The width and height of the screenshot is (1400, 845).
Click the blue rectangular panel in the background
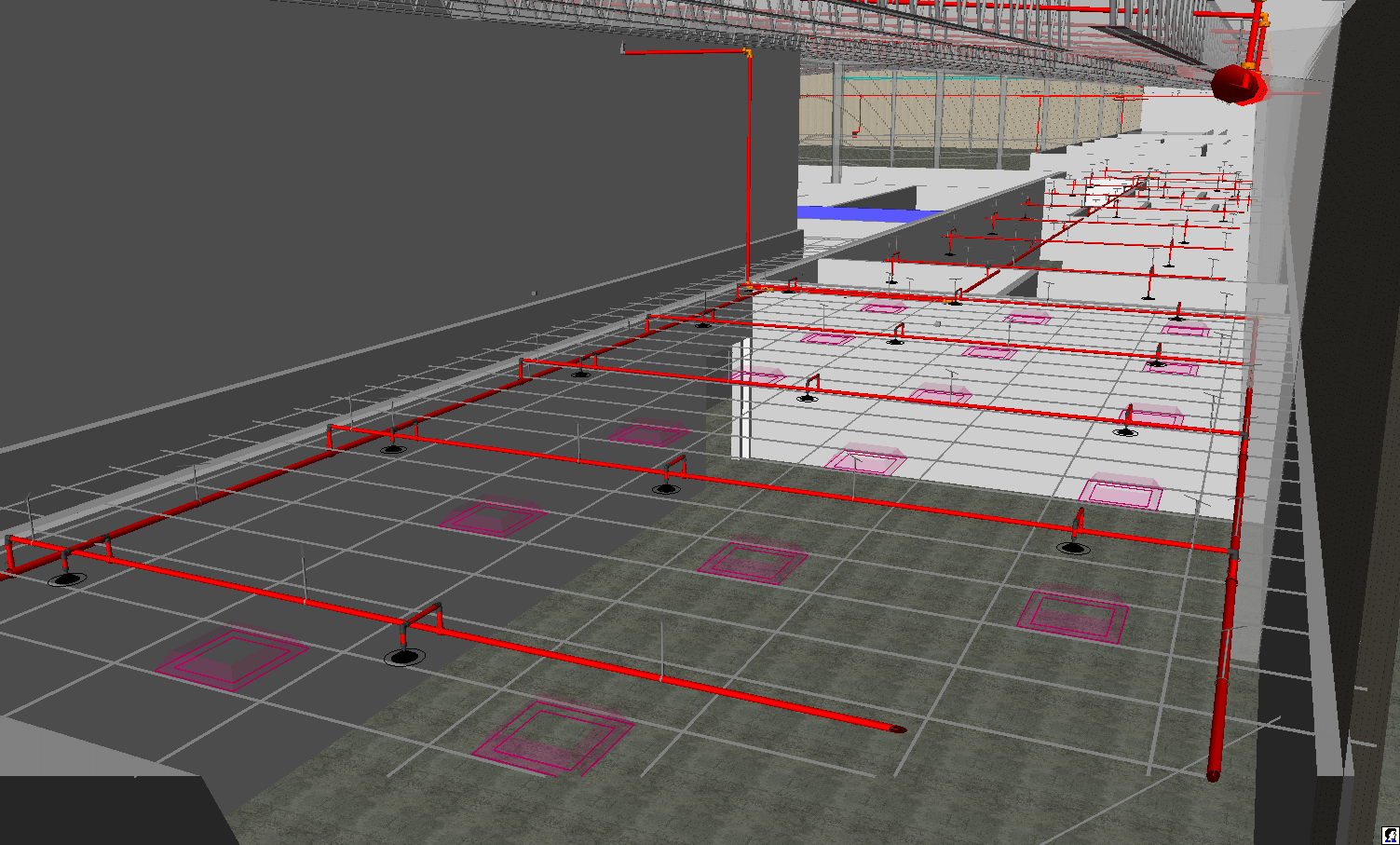click(864, 214)
